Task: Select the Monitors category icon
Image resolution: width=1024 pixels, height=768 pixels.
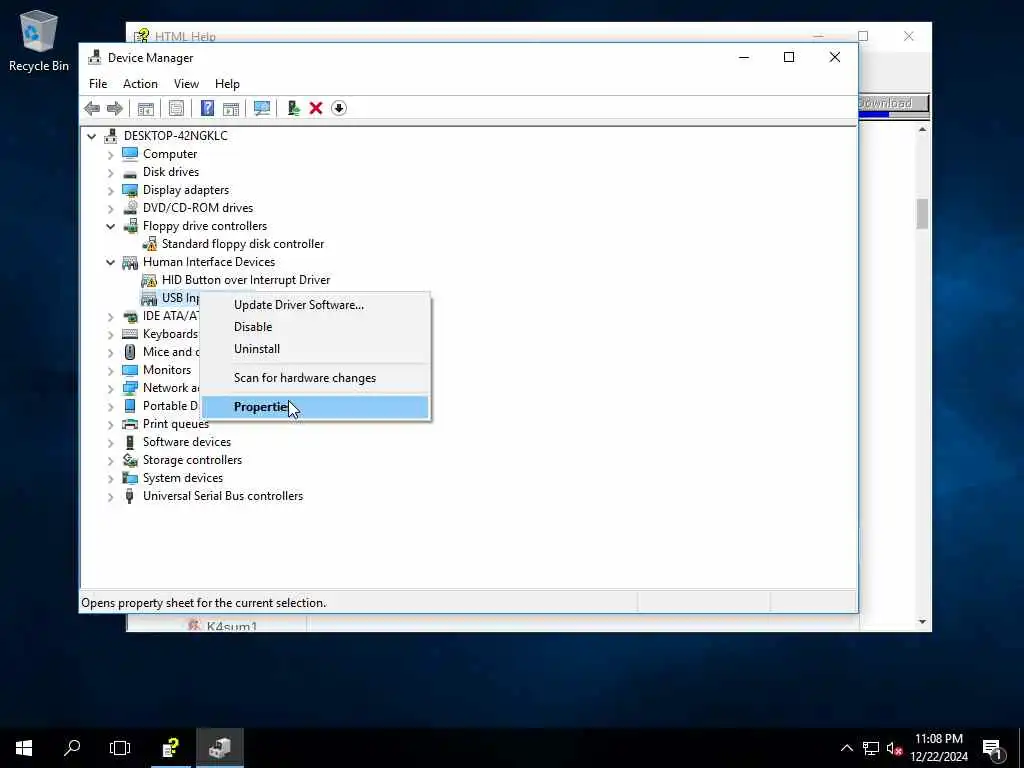Action: (x=130, y=370)
